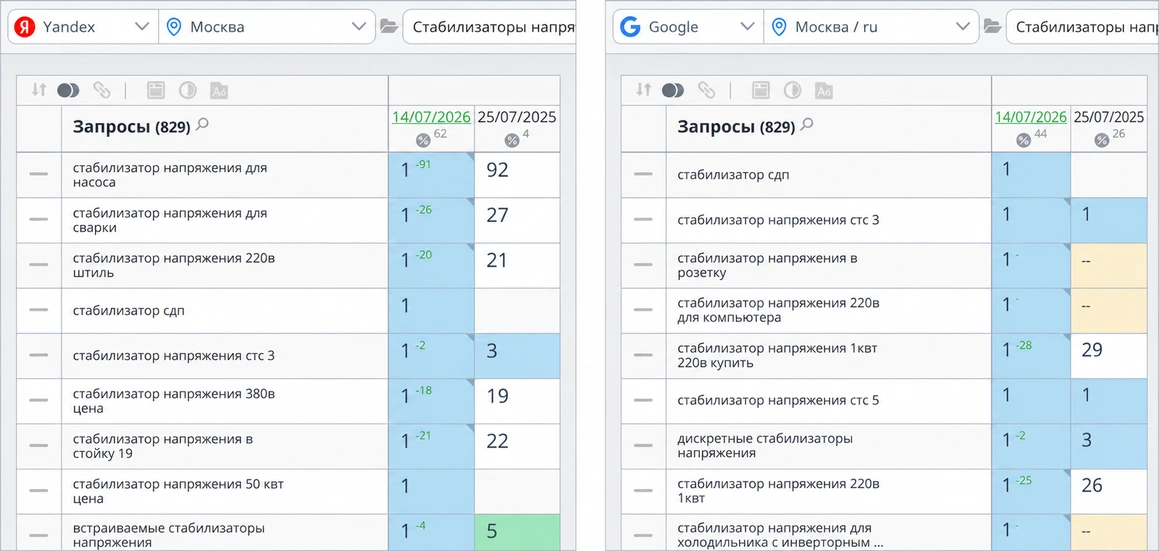The image size is (1159, 551).
Task: Click the dash handle beside стабилизатор напряжения 220в штиль
Action: point(38,265)
